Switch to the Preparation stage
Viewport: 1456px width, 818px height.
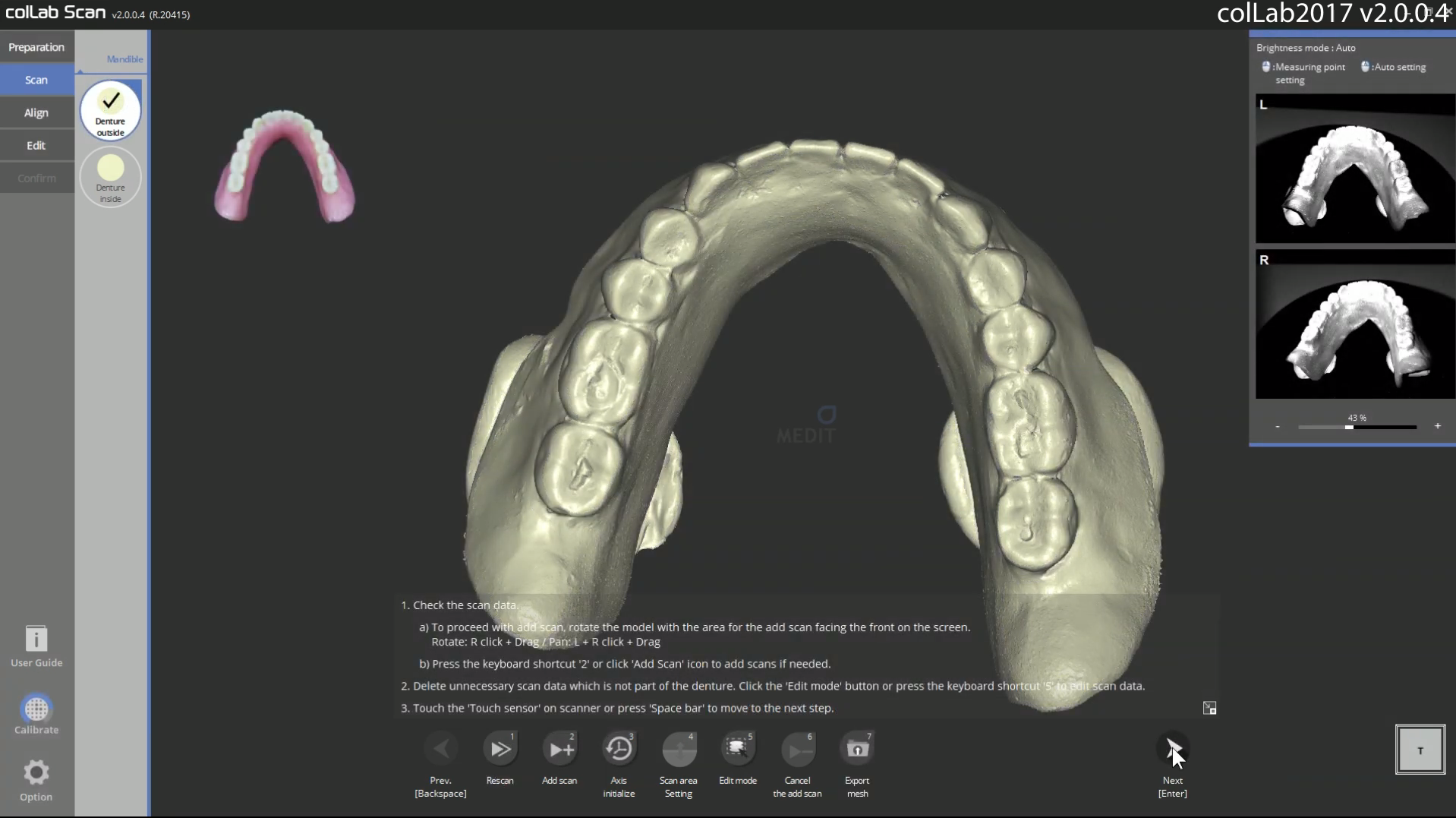tap(36, 47)
